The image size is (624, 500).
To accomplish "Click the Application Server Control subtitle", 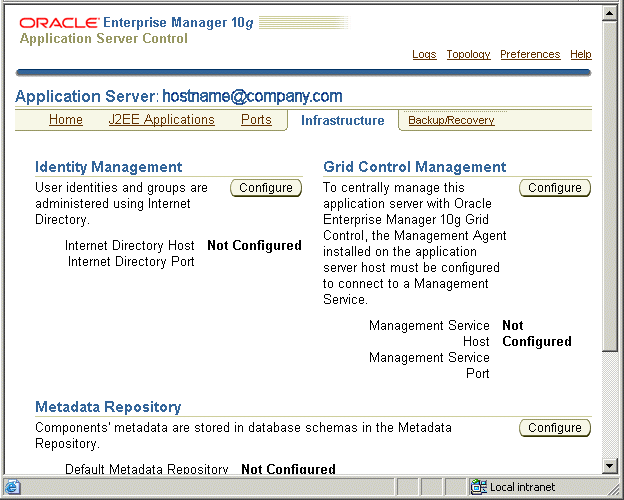I will click(103, 39).
